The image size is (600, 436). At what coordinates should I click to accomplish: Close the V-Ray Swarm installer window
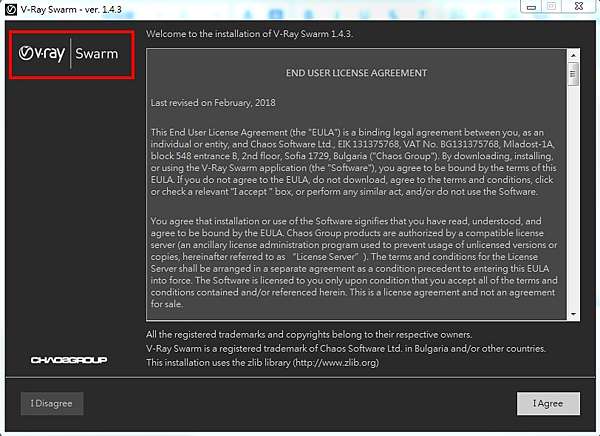click(x=579, y=7)
